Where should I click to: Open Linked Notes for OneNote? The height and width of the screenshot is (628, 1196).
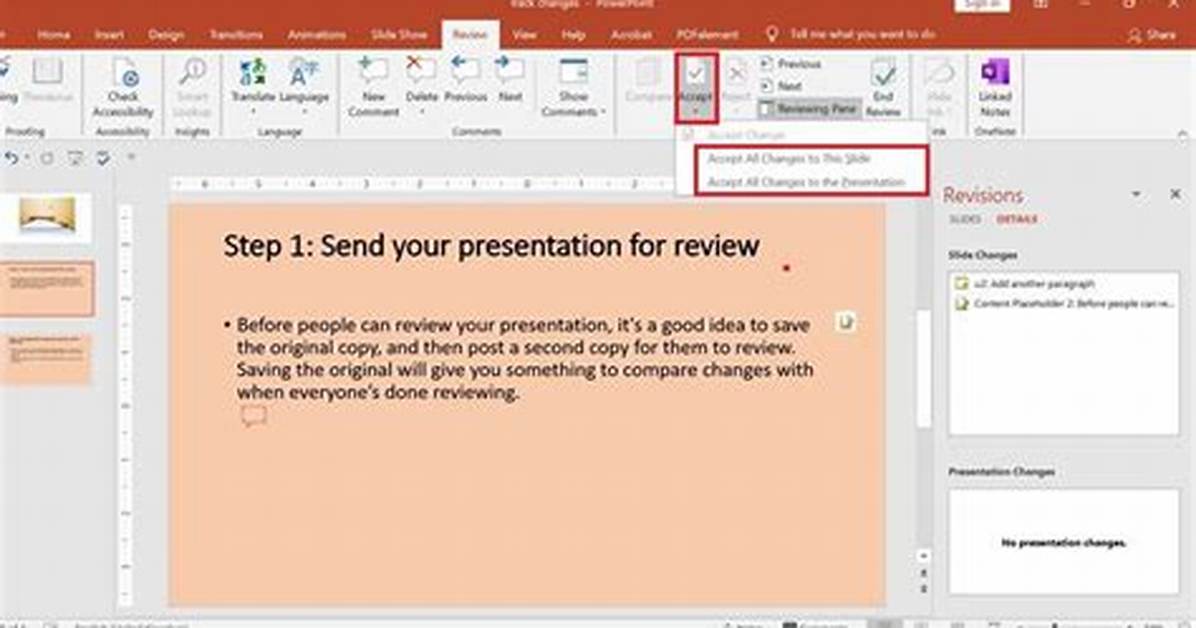(x=995, y=89)
